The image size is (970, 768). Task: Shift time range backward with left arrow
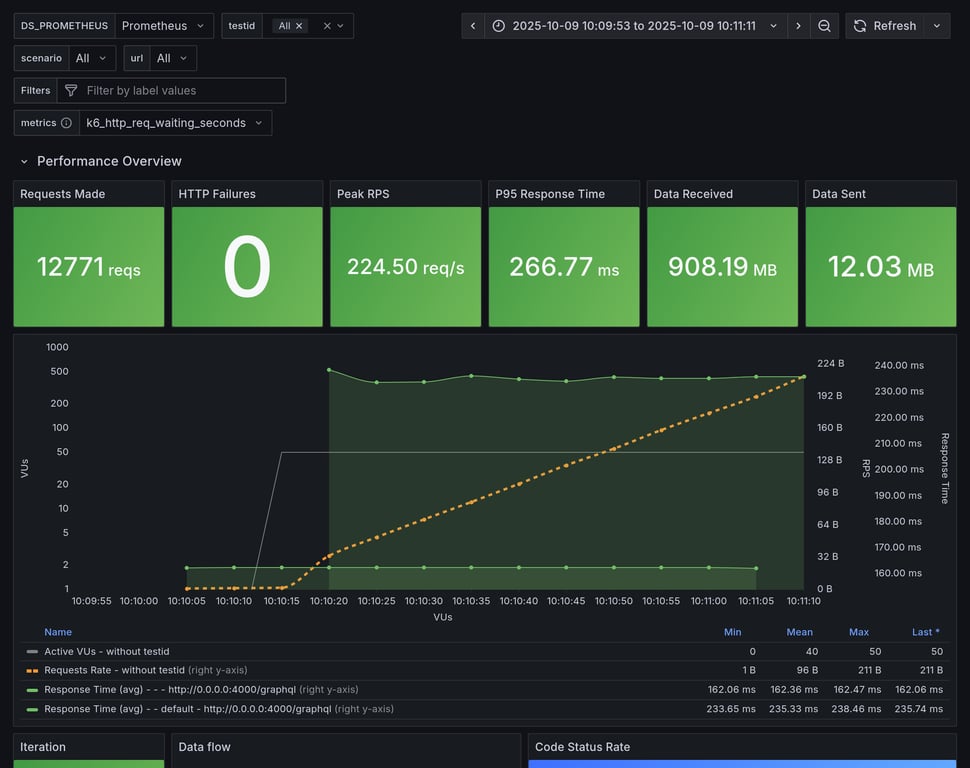click(x=473, y=26)
